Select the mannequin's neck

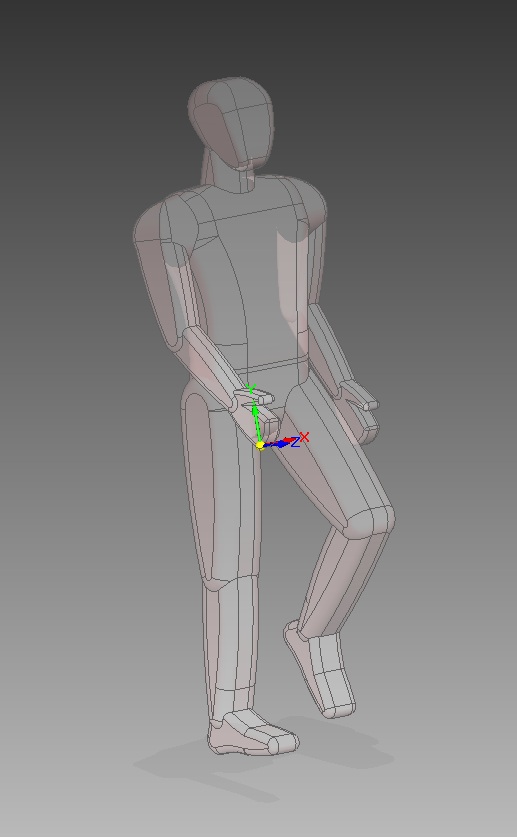click(x=229, y=173)
